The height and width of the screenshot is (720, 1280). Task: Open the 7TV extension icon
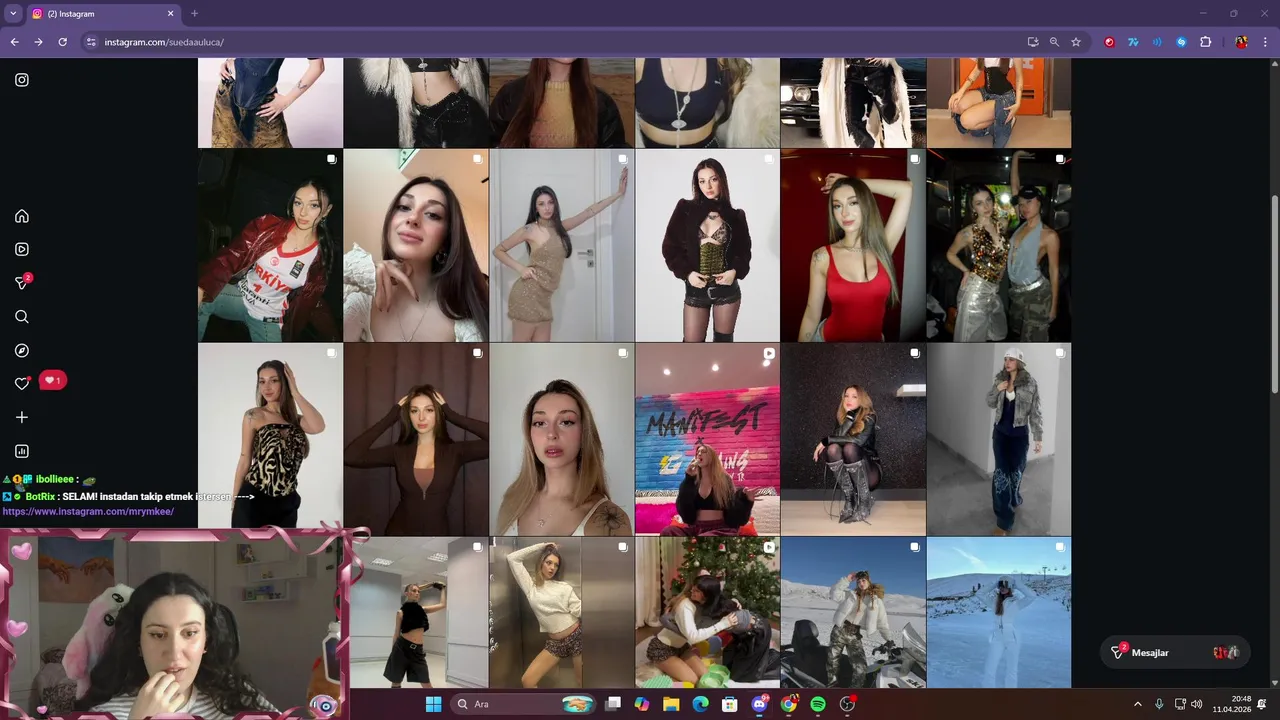coord(1133,42)
